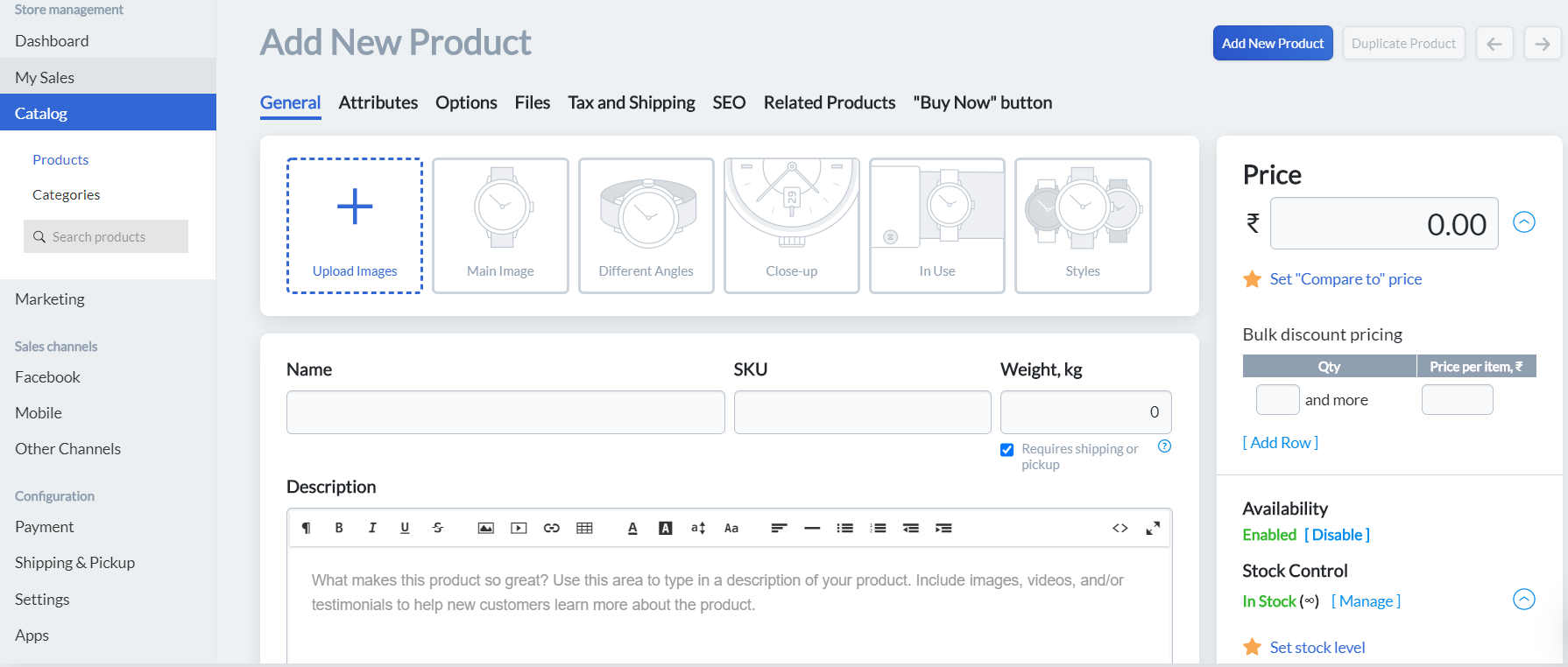The width and height of the screenshot is (1568, 667).
Task: Disable product availability
Action: (1337, 535)
